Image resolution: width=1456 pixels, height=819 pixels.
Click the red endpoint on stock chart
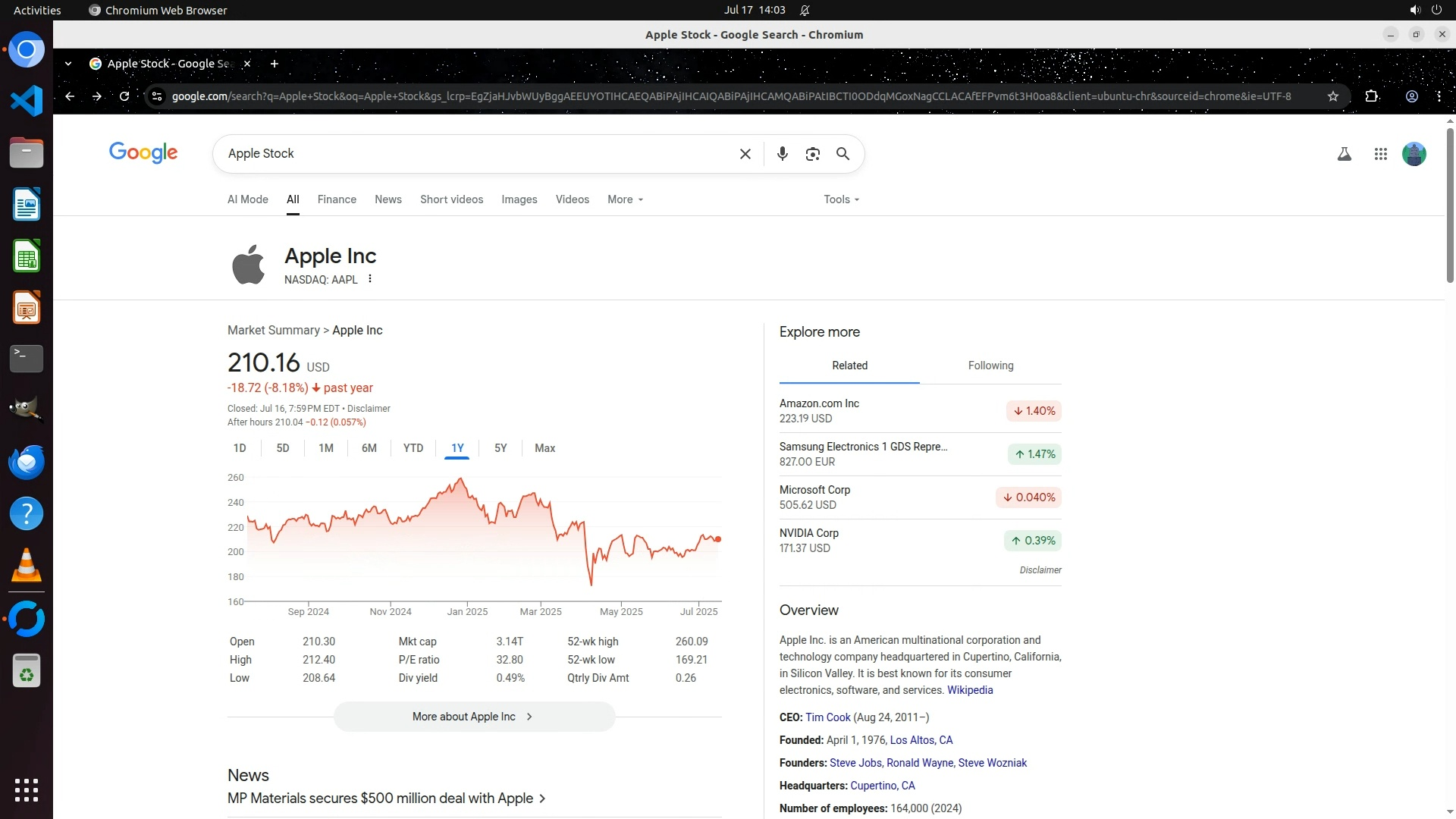(717, 539)
